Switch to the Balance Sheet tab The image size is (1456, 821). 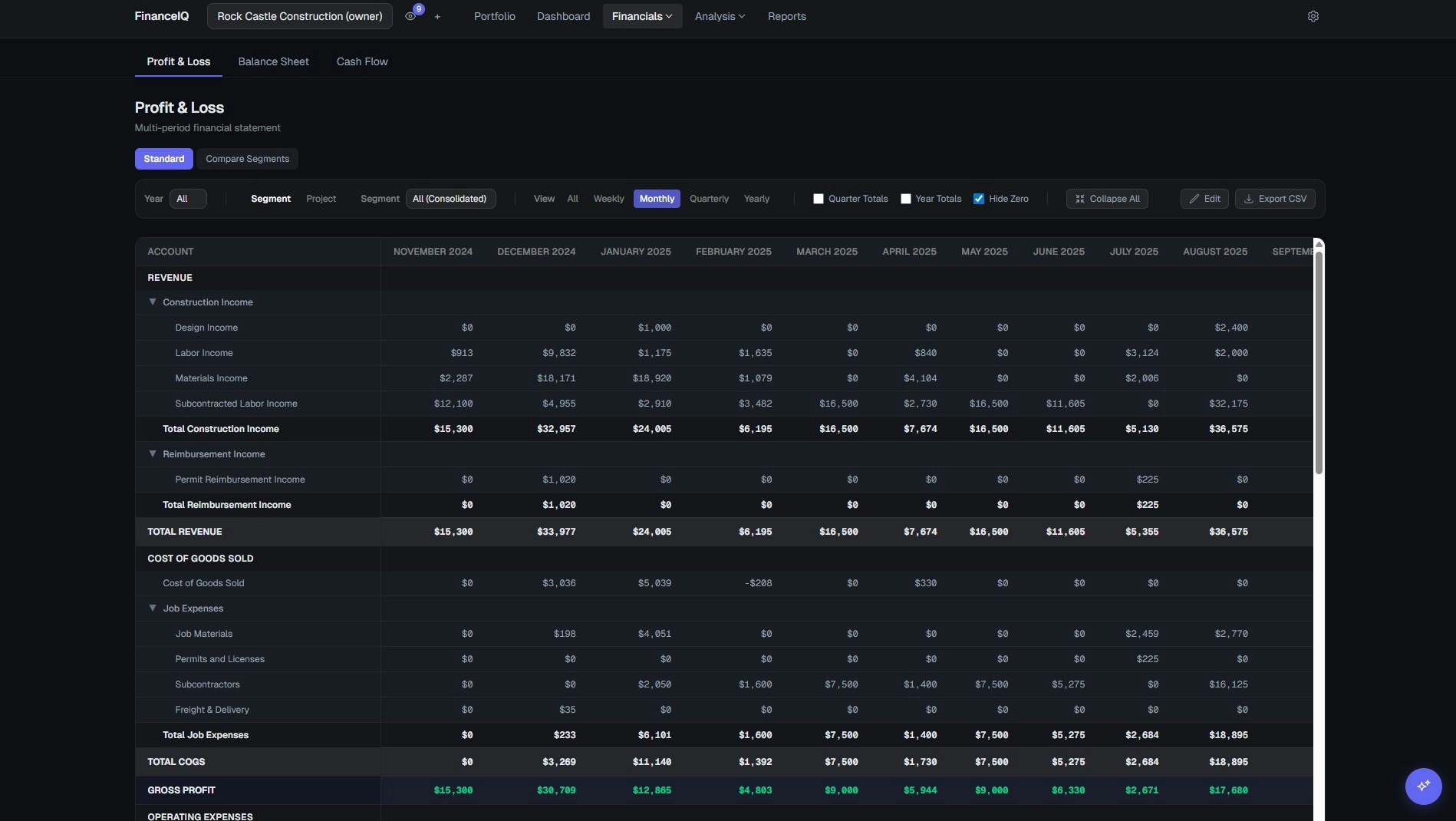pos(273,61)
